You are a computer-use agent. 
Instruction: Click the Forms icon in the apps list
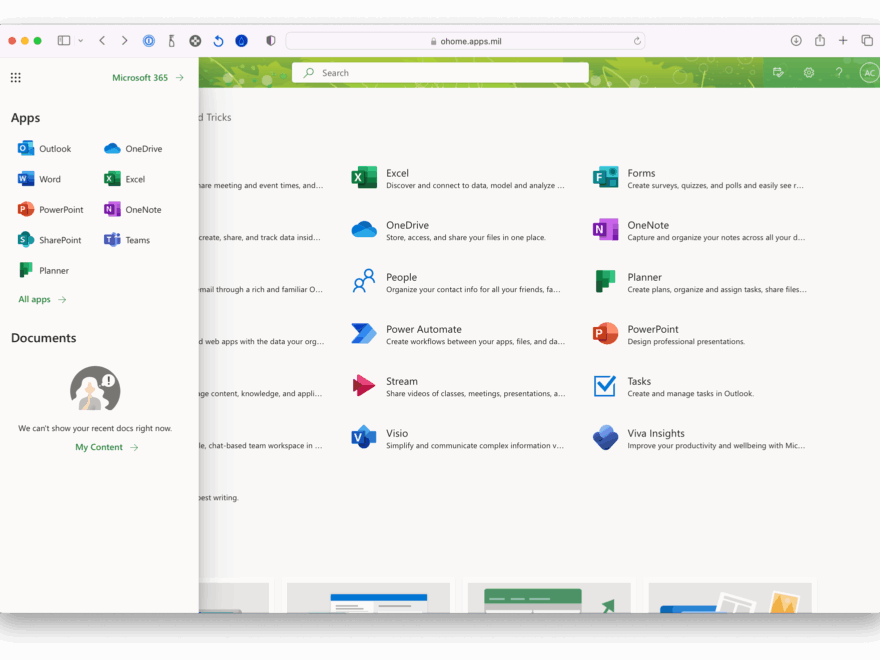pyautogui.click(x=605, y=178)
